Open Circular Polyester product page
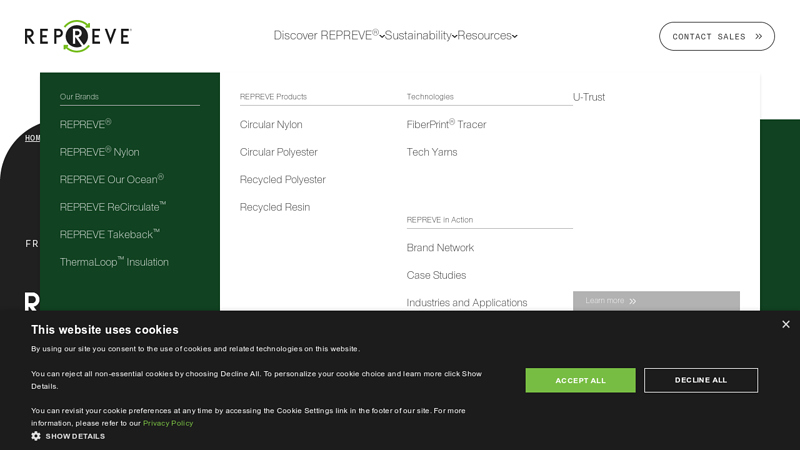The image size is (800, 450). (x=279, y=152)
